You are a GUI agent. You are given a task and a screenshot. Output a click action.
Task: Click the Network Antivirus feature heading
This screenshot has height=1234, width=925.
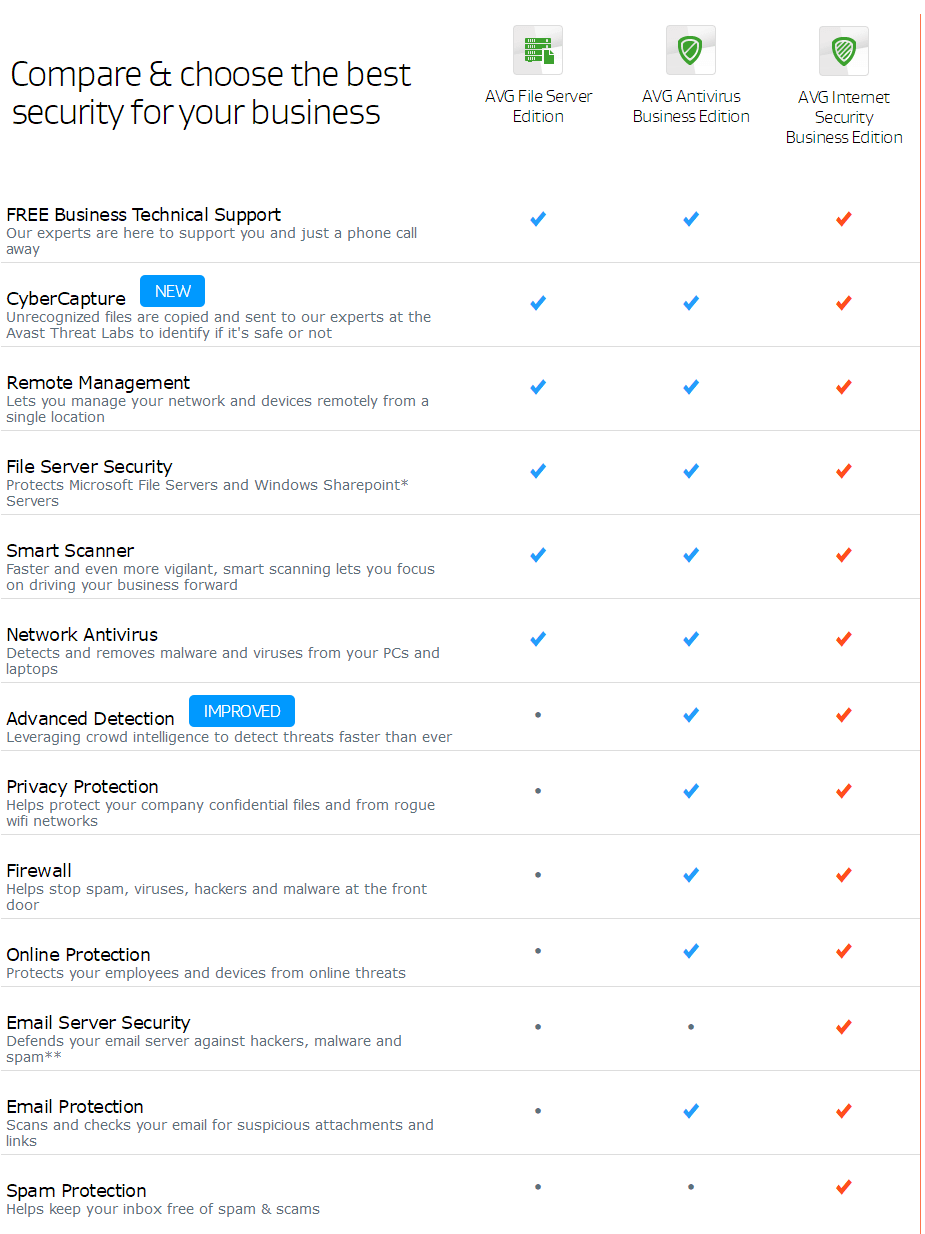point(82,634)
